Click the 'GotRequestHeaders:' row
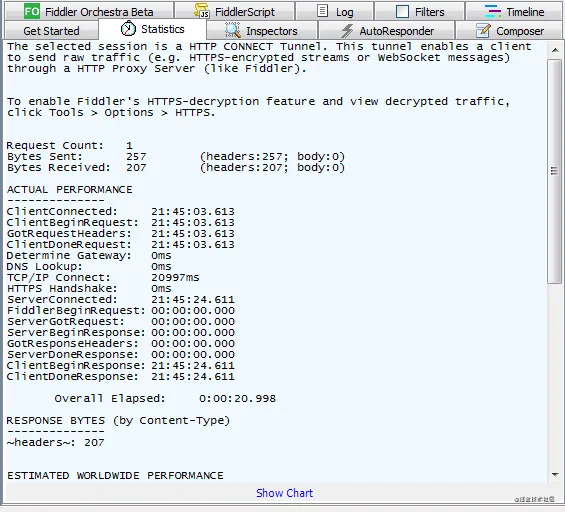Screen dimensions: 565x512 (x=121, y=233)
